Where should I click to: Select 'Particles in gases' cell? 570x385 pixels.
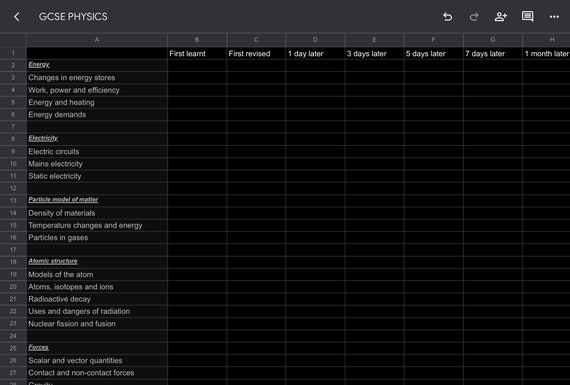[x=97, y=238]
